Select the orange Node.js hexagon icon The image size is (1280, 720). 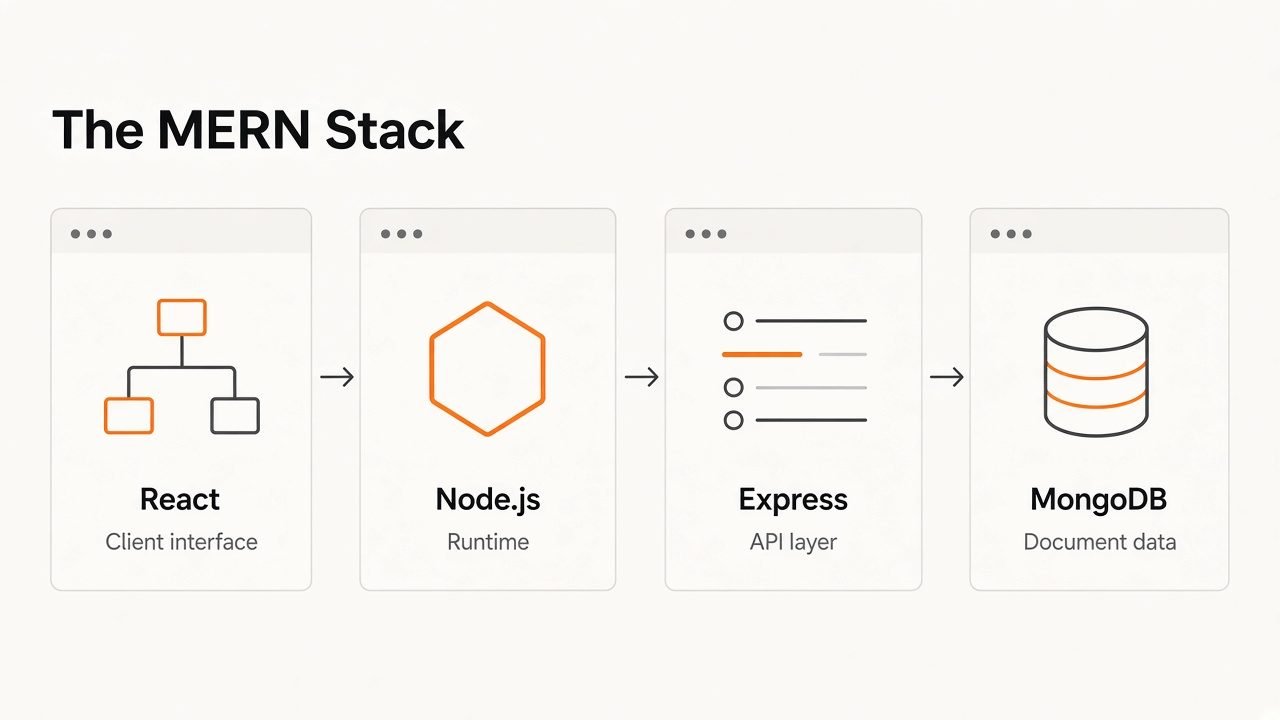487,369
